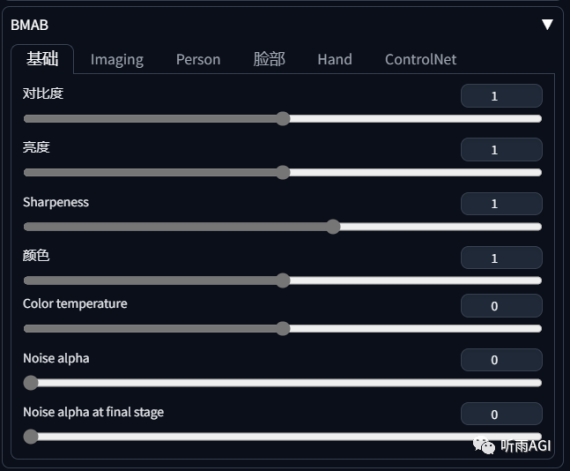
Task: Click the Sharpeness value field
Action: click(501, 204)
